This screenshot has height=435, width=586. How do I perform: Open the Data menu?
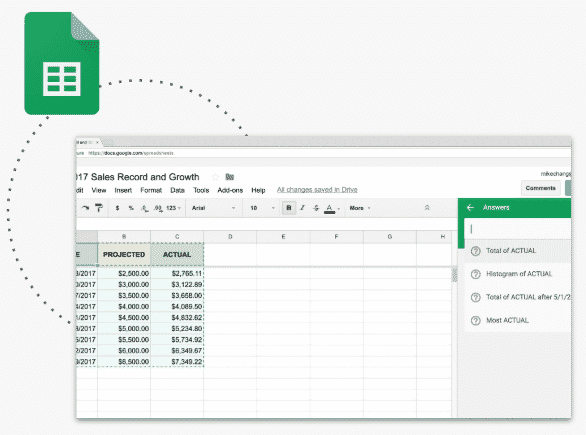coord(178,190)
